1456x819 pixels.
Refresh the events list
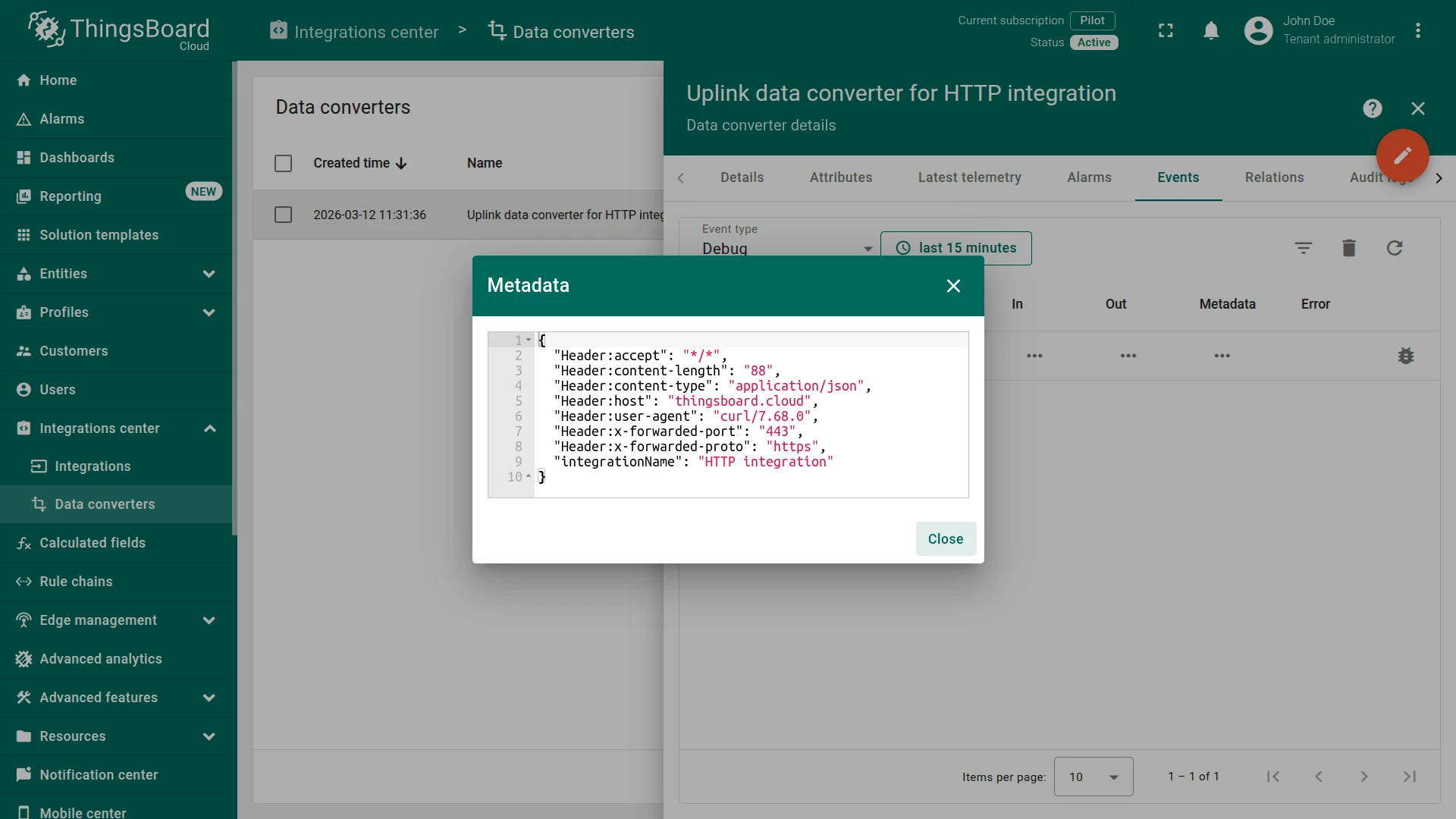[x=1394, y=248]
